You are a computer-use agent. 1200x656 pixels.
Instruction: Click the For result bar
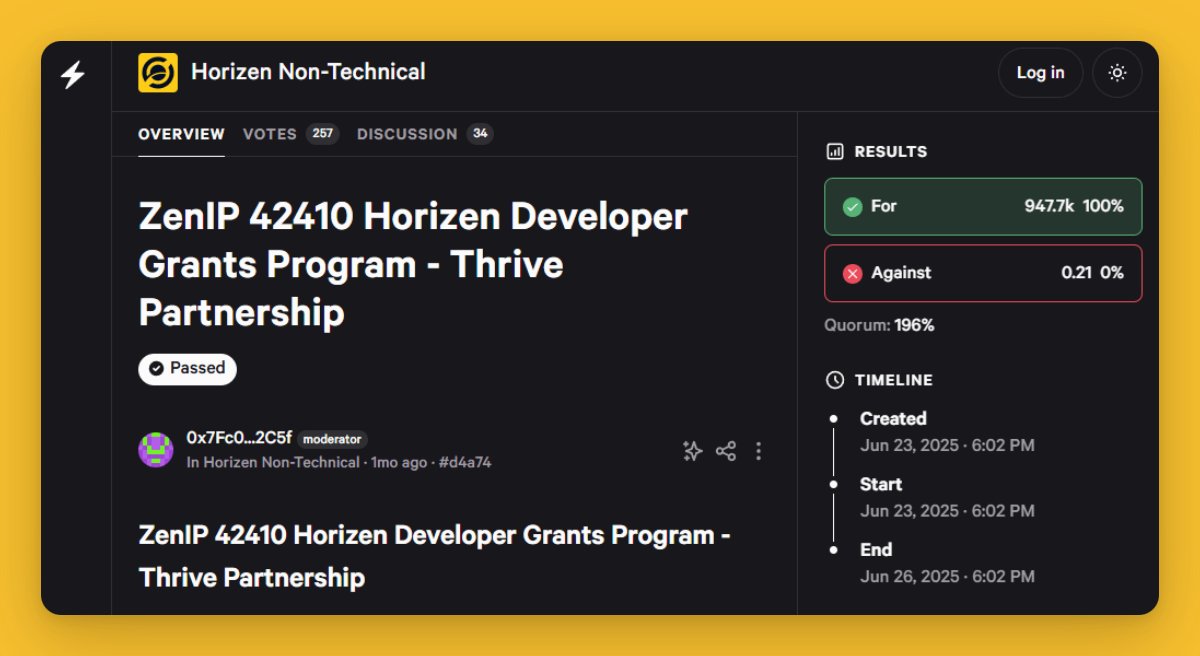[983, 207]
